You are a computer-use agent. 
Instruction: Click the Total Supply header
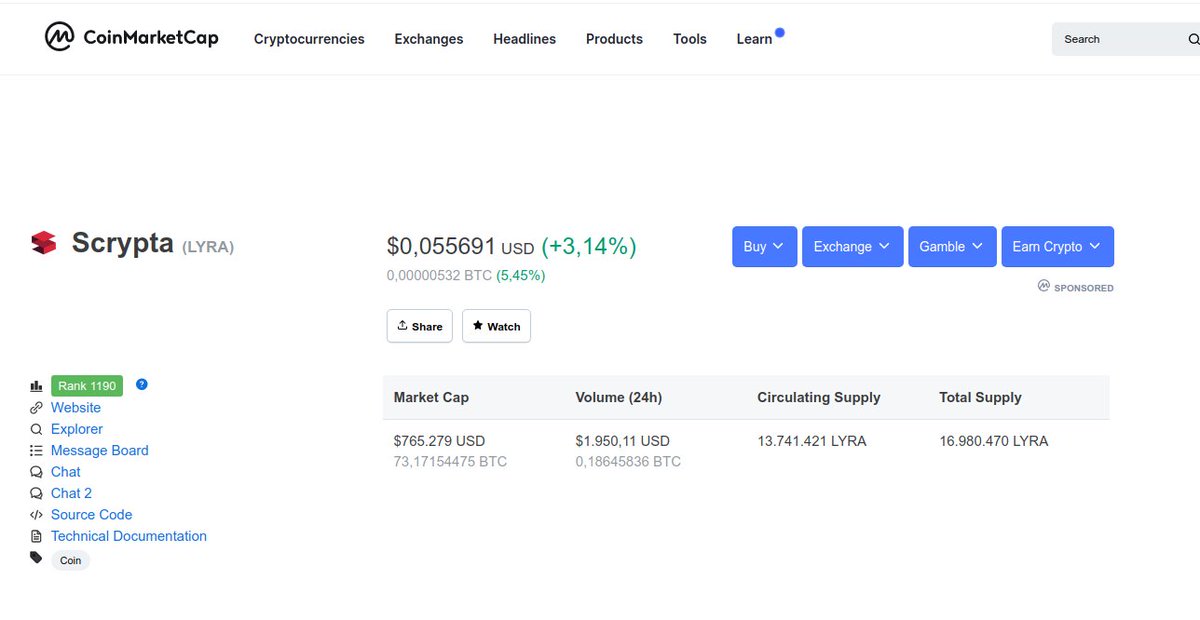(x=980, y=397)
